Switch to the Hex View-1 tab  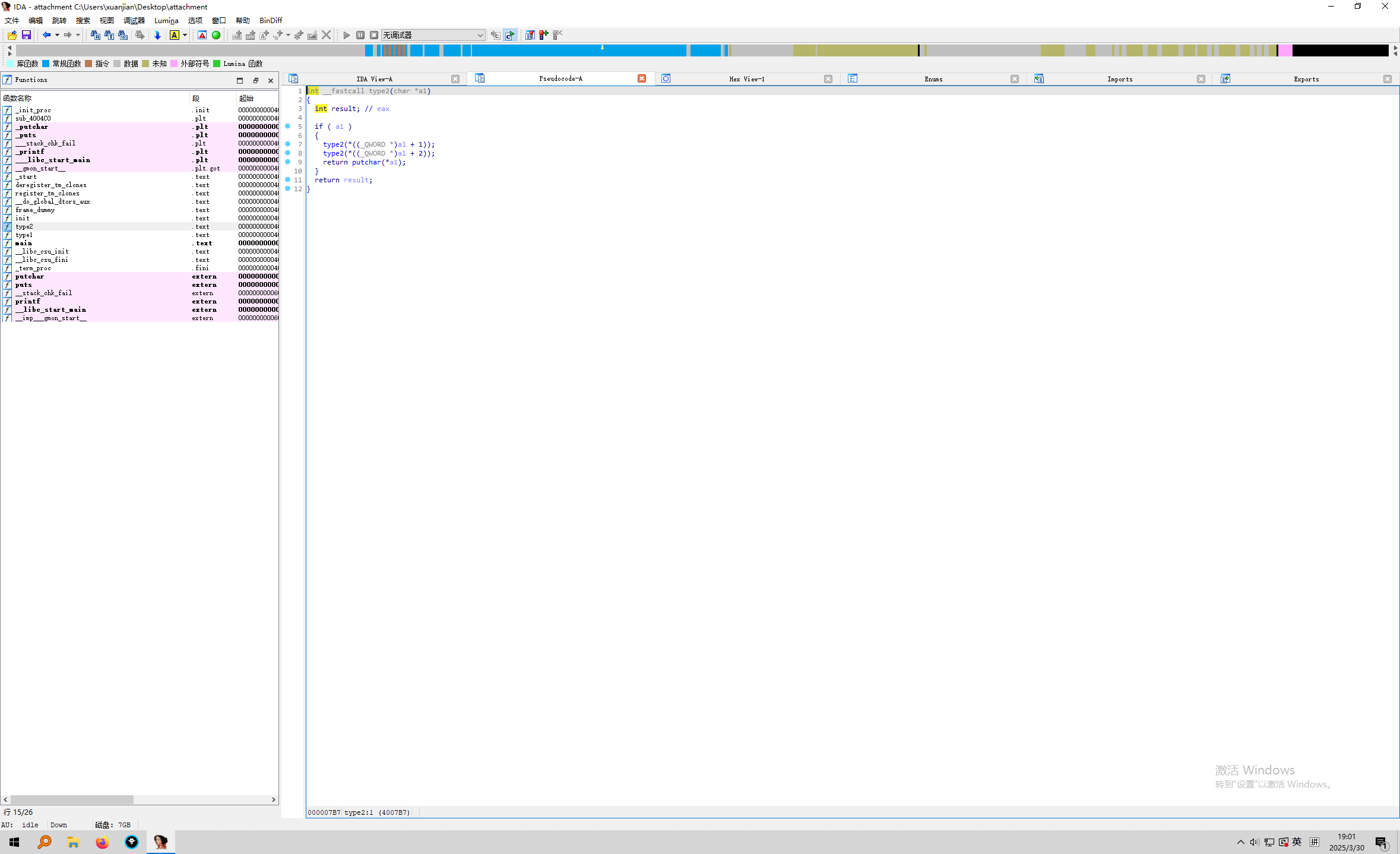pos(746,79)
